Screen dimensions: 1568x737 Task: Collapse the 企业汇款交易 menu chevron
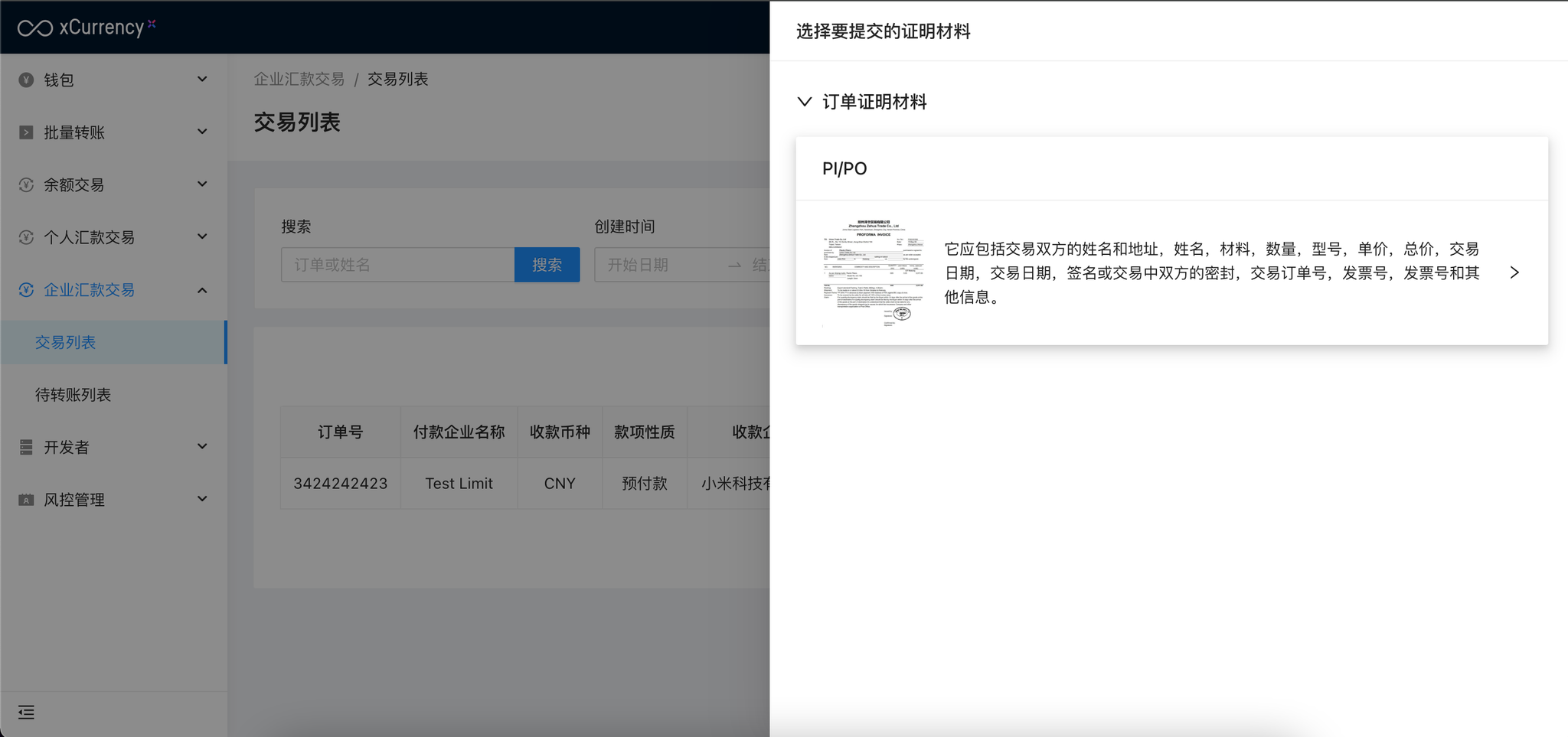pyautogui.click(x=202, y=290)
